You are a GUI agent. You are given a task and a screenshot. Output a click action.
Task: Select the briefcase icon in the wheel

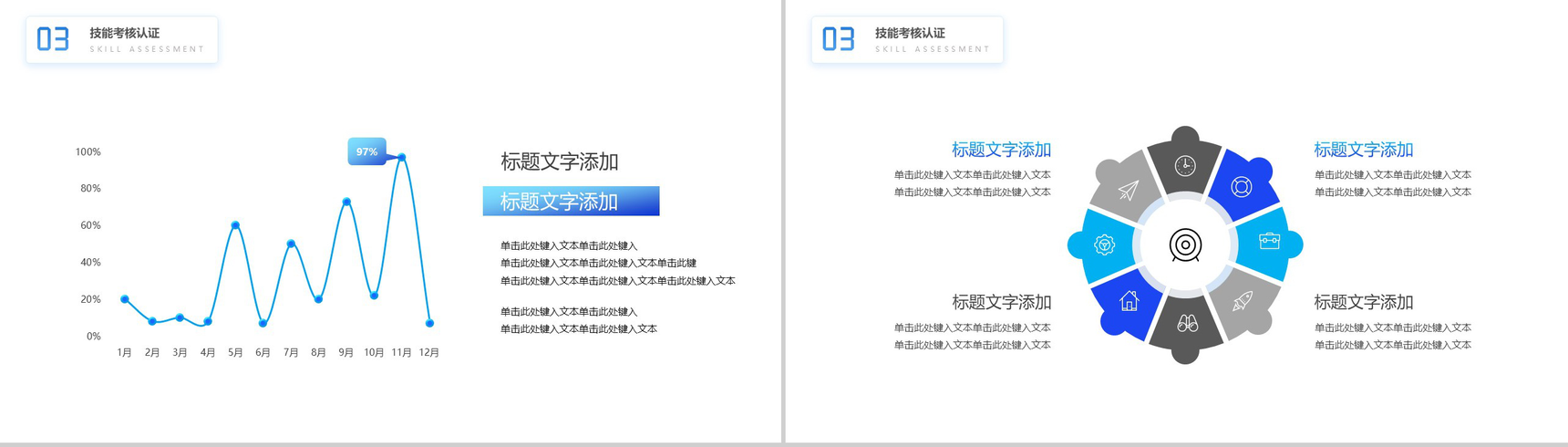[1269, 241]
